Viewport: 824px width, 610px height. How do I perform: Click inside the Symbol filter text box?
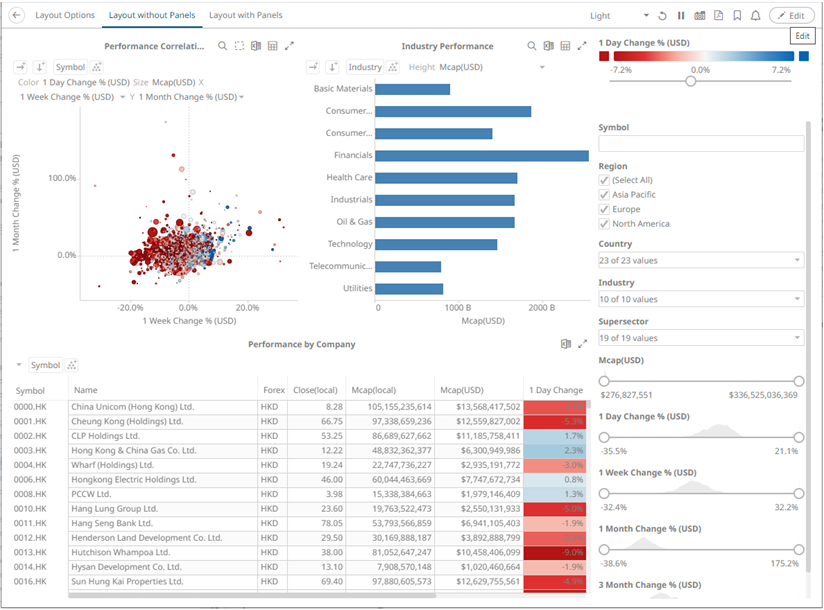(x=700, y=144)
